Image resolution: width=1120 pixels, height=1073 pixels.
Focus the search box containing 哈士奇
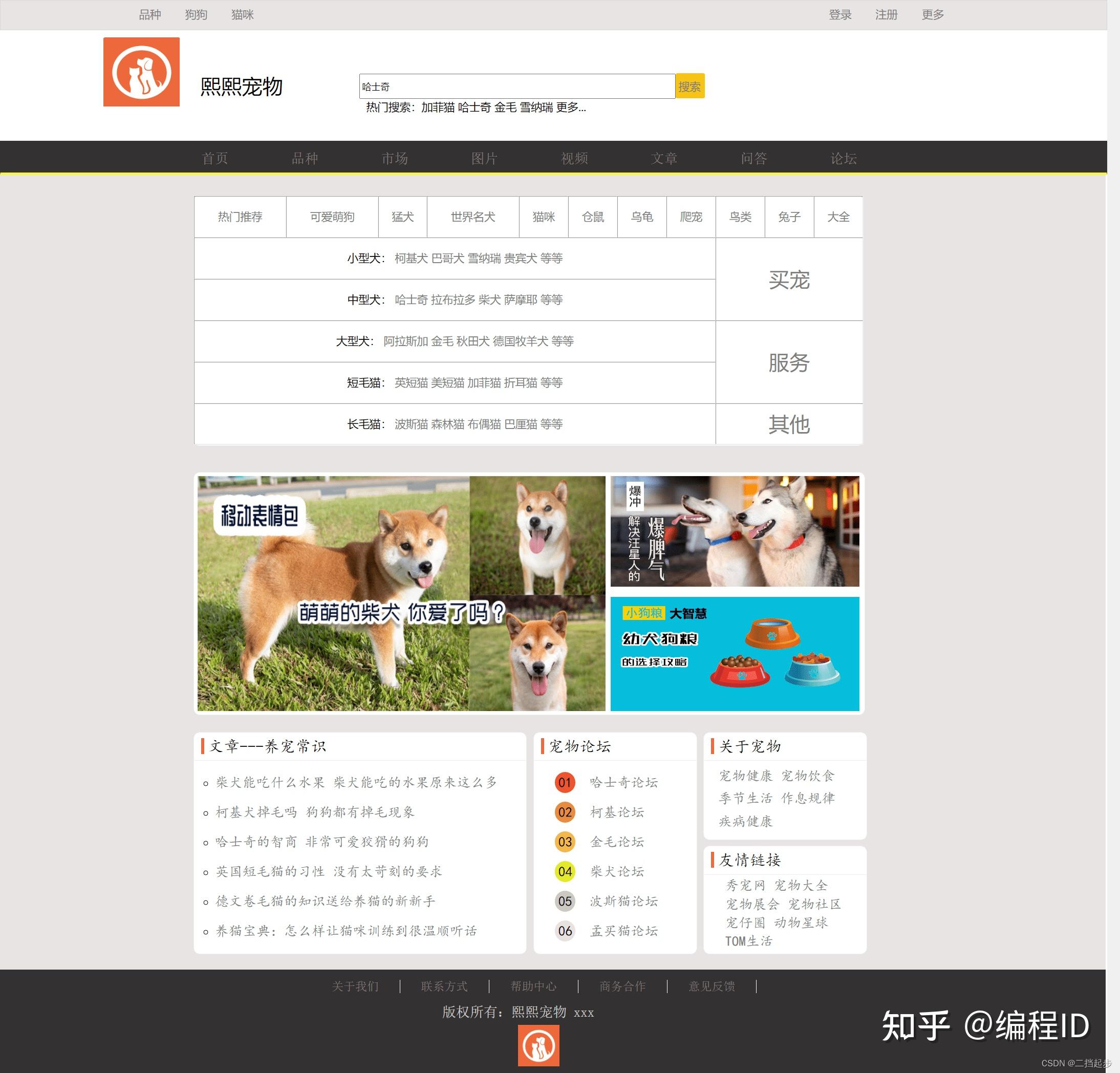coord(517,87)
